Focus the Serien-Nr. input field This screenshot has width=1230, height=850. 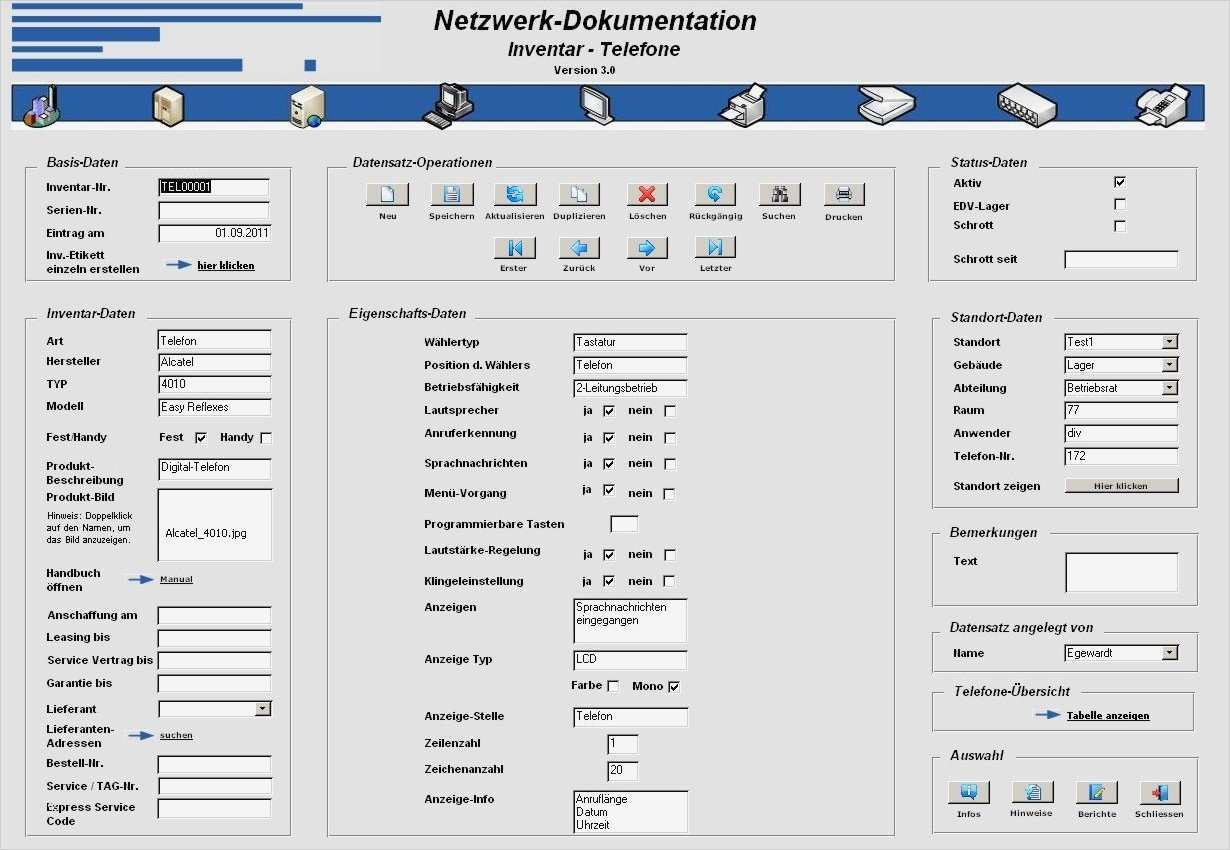[214, 210]
